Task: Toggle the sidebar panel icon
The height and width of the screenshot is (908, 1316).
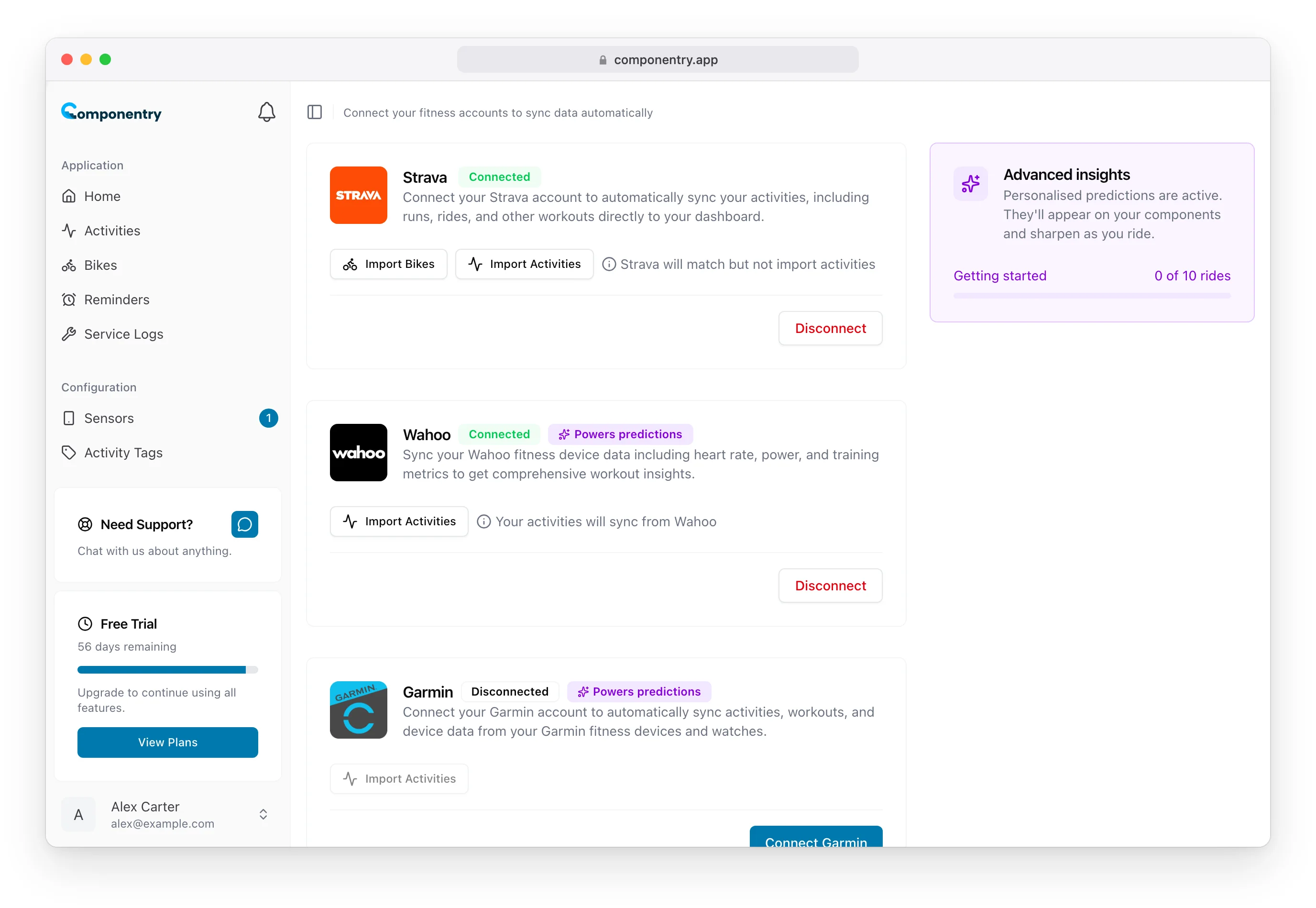Action: [x=315, y=112]
